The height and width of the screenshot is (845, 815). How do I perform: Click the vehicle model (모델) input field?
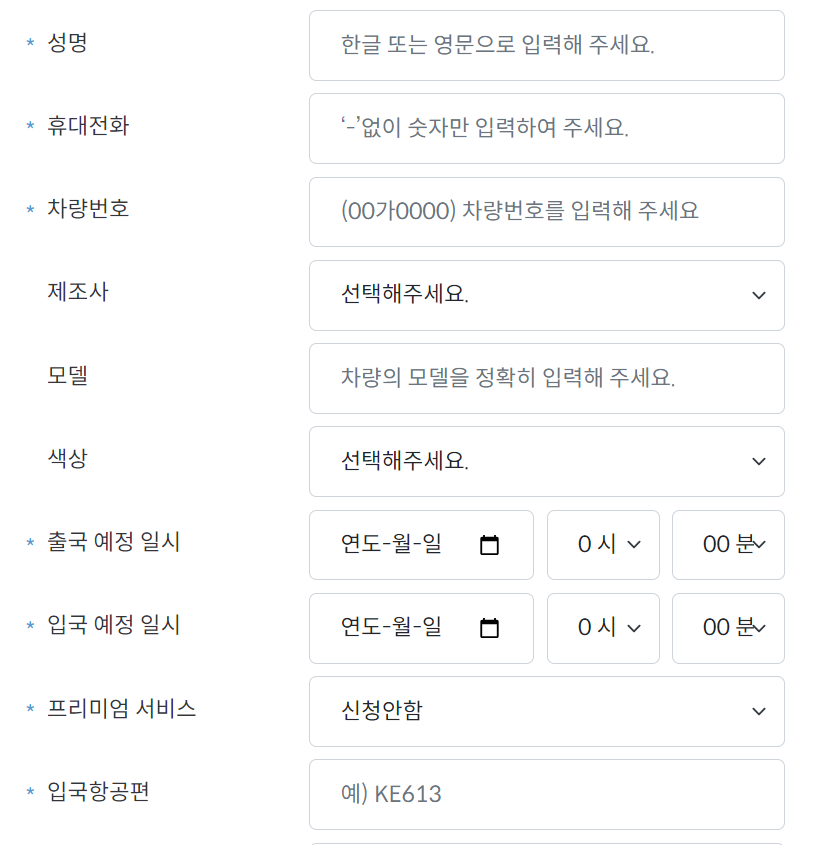(545, 378)
